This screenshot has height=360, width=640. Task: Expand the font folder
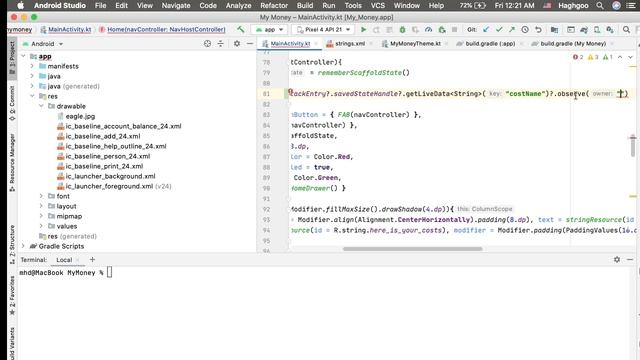point(41,196)
